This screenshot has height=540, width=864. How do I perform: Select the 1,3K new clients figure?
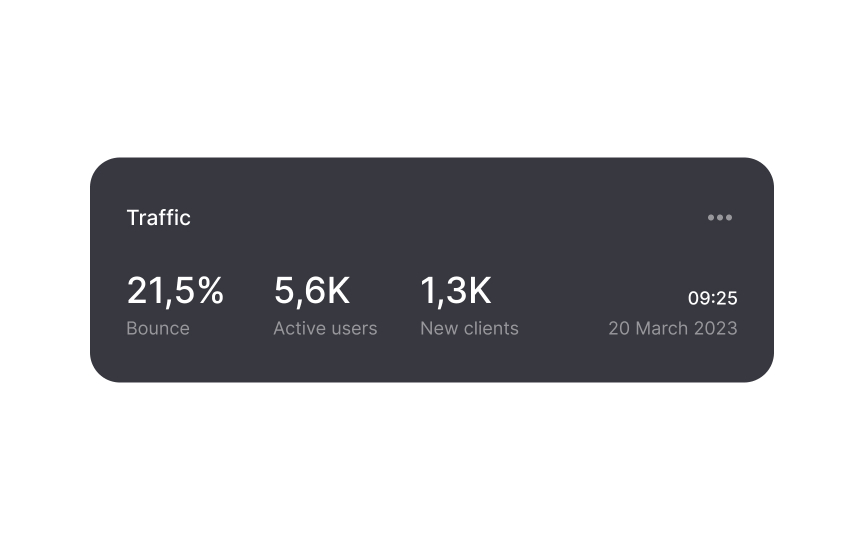point(456,291)
